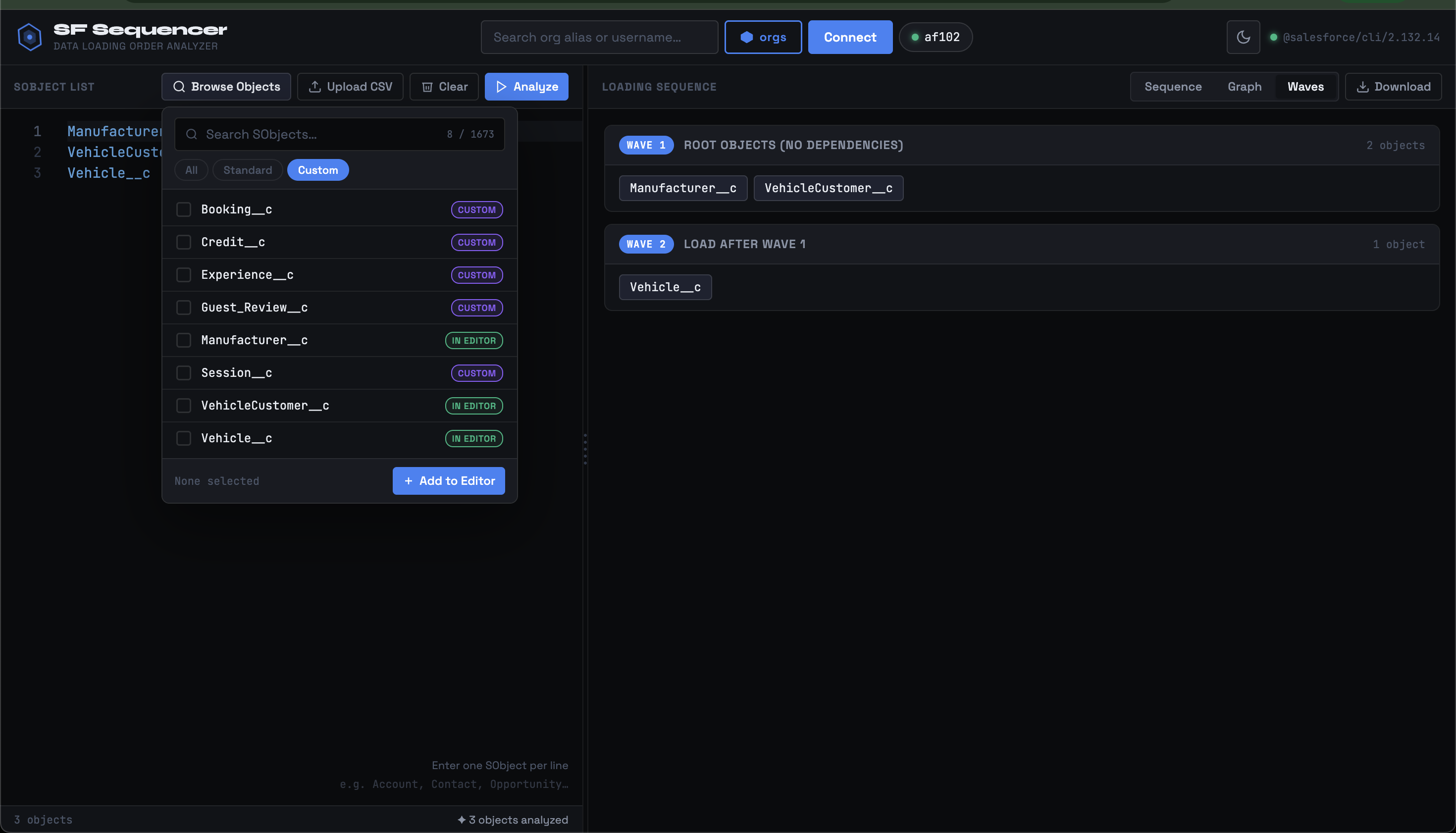1456x833 pixels.
Task: Click the IN EDITOR badge for Vehicle__c
Action: (x=474, y=438)
